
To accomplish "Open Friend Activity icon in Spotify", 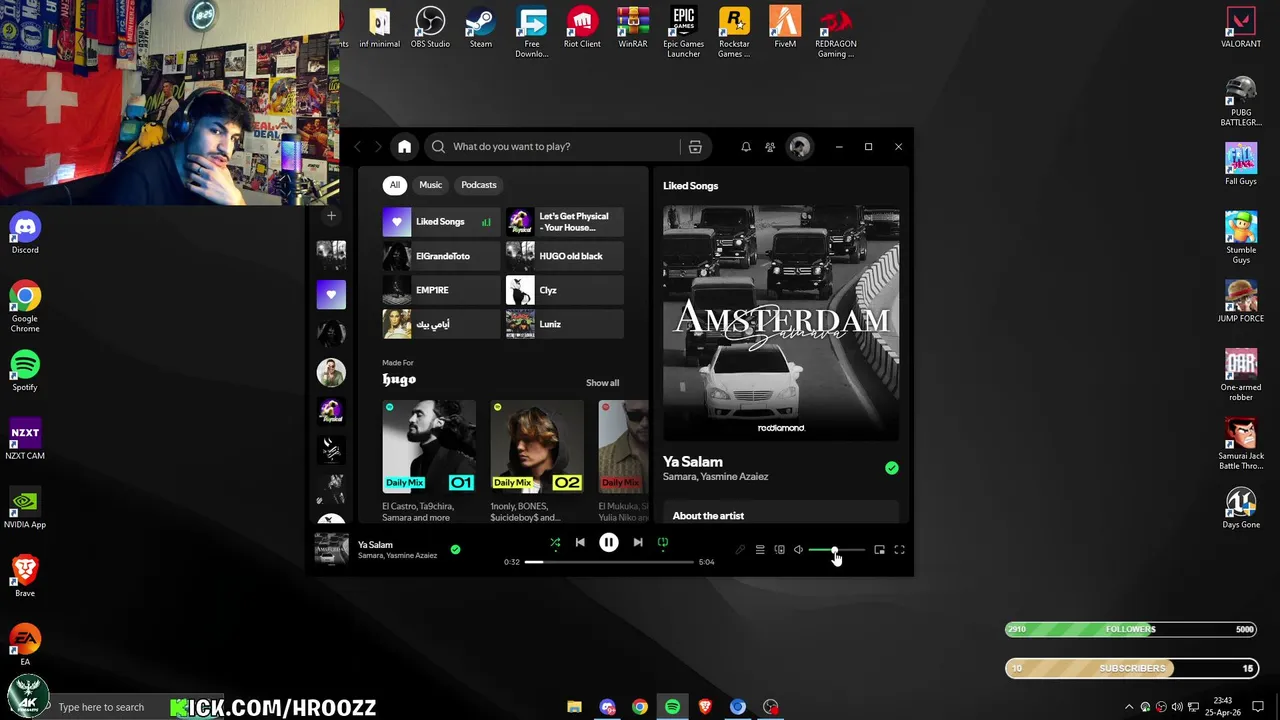I will 770,147.
